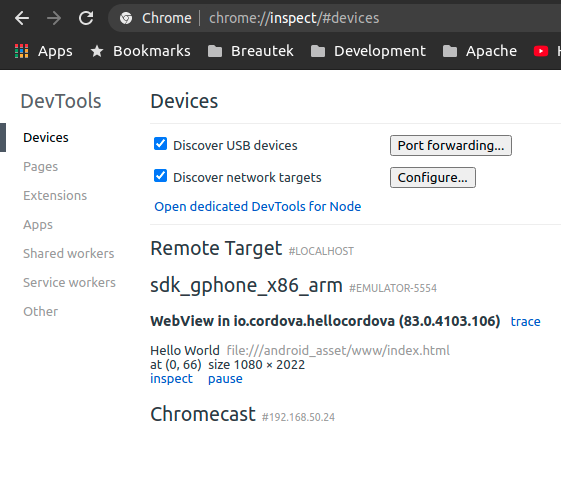
Task: Click the Hello World page title
Action: point(185,351)
